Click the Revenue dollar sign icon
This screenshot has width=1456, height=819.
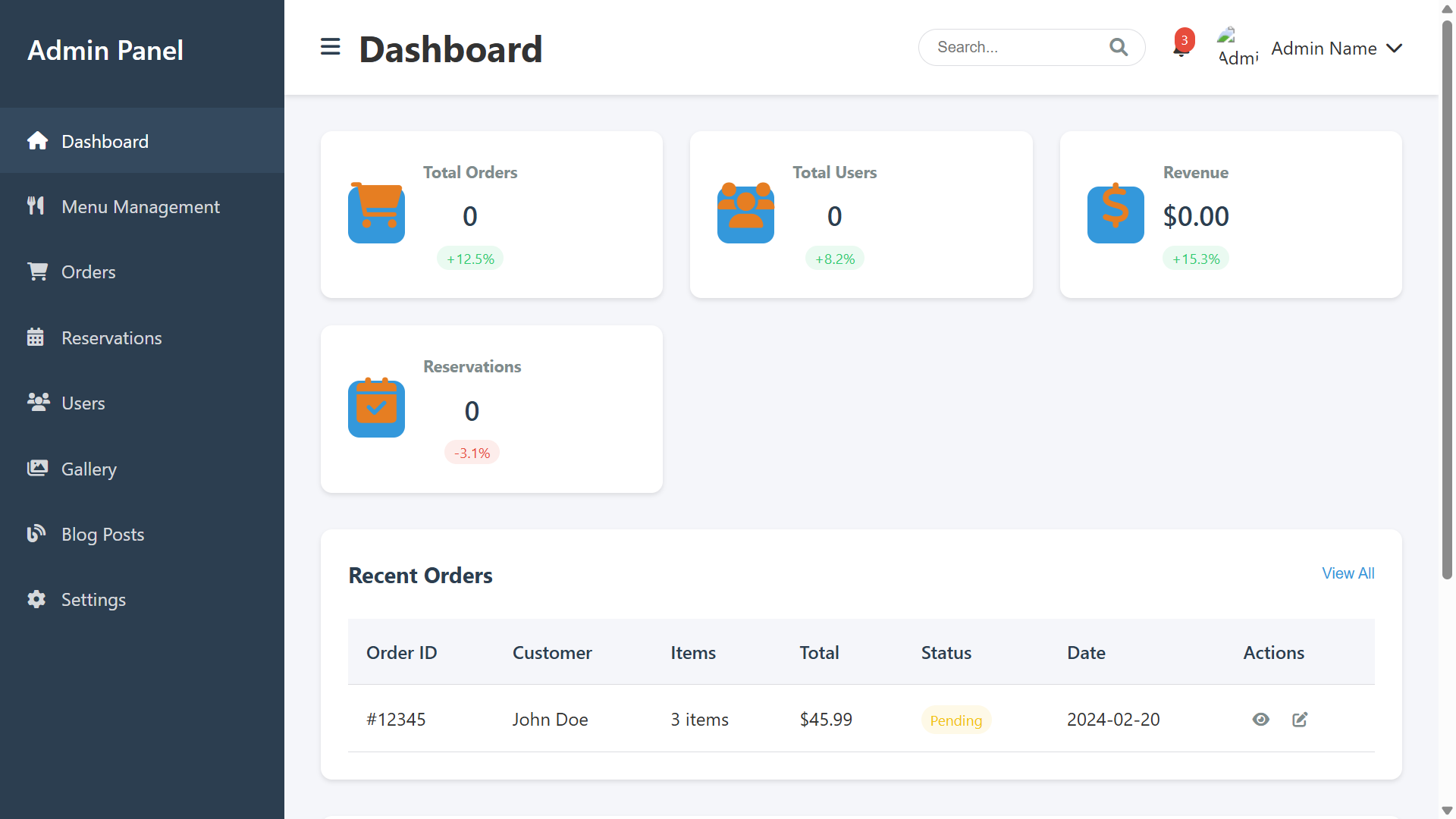pyautogui.click(x=1116, y=214)
